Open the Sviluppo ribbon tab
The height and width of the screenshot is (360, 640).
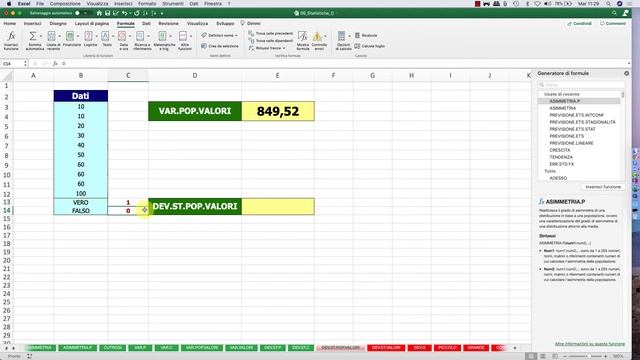pyautogui.click(x=225, y=24)
